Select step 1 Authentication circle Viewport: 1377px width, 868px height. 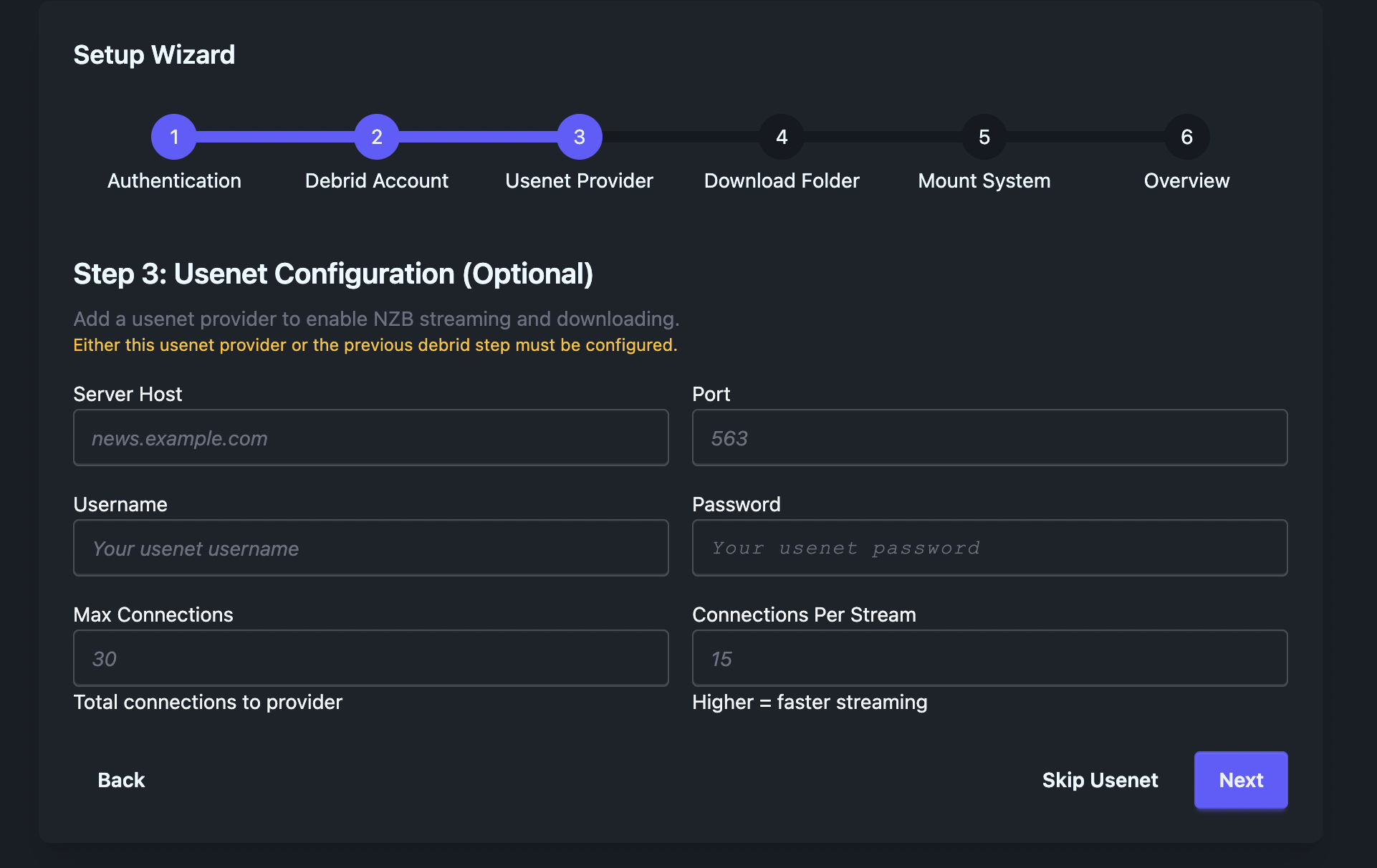point(173,137)
